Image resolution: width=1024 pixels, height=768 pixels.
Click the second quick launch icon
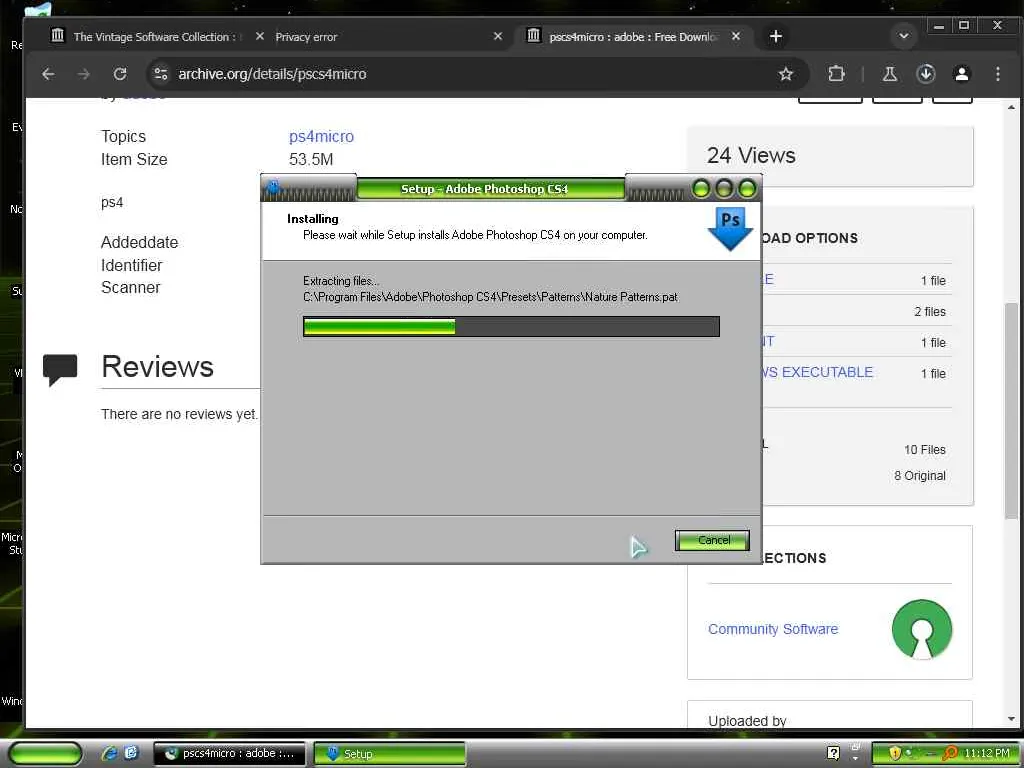[x=131, y=753]
